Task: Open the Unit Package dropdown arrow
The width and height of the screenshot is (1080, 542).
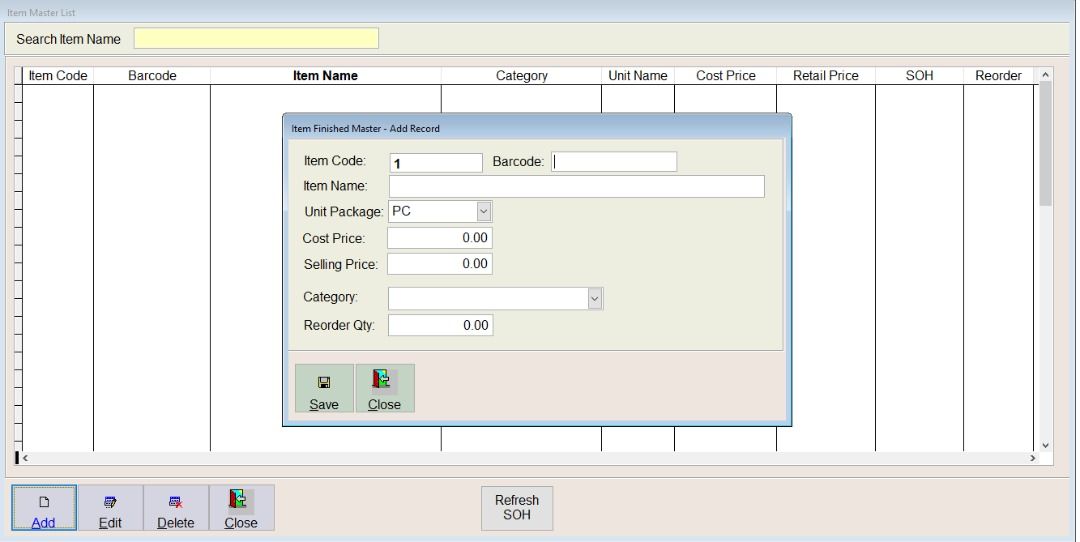Action: (x=484, y=211)
